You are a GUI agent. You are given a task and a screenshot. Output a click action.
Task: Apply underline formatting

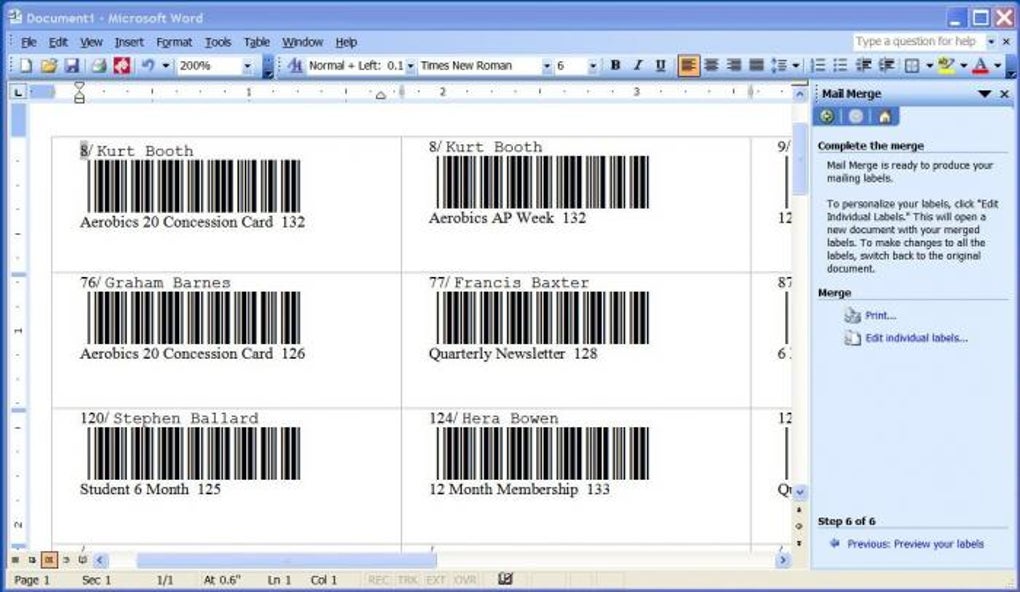coord(660,65)
